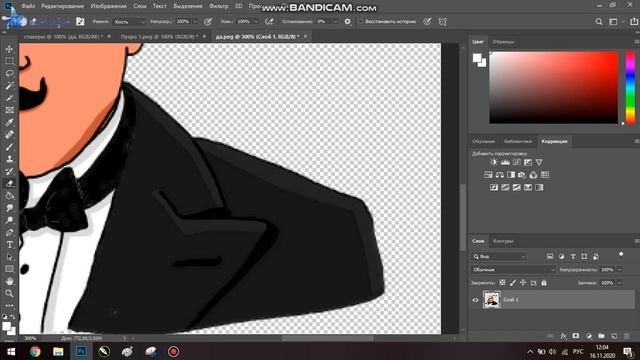
Task: Pick a color in the color field
Action: tap(554, 87)
